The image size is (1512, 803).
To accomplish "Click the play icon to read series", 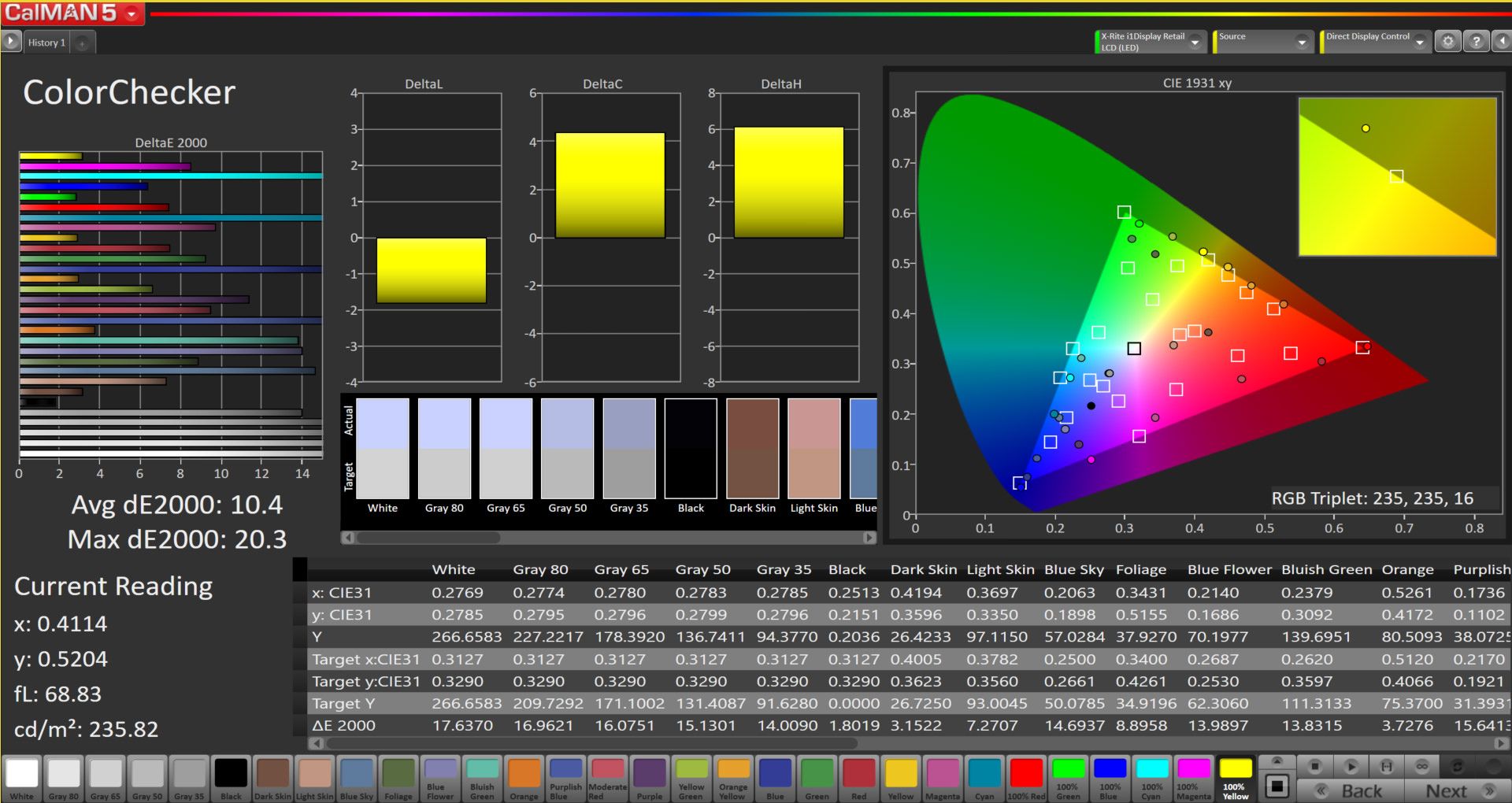I will [1351, 766].
